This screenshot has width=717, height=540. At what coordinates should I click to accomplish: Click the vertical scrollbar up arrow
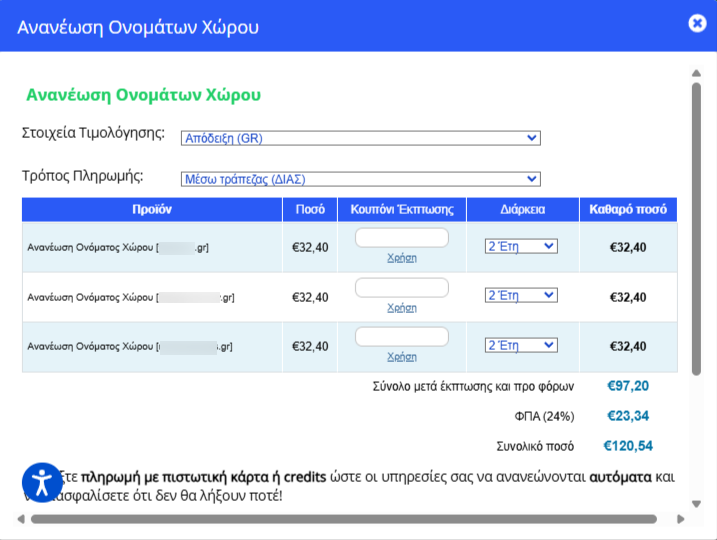click(x=696, y=73)
